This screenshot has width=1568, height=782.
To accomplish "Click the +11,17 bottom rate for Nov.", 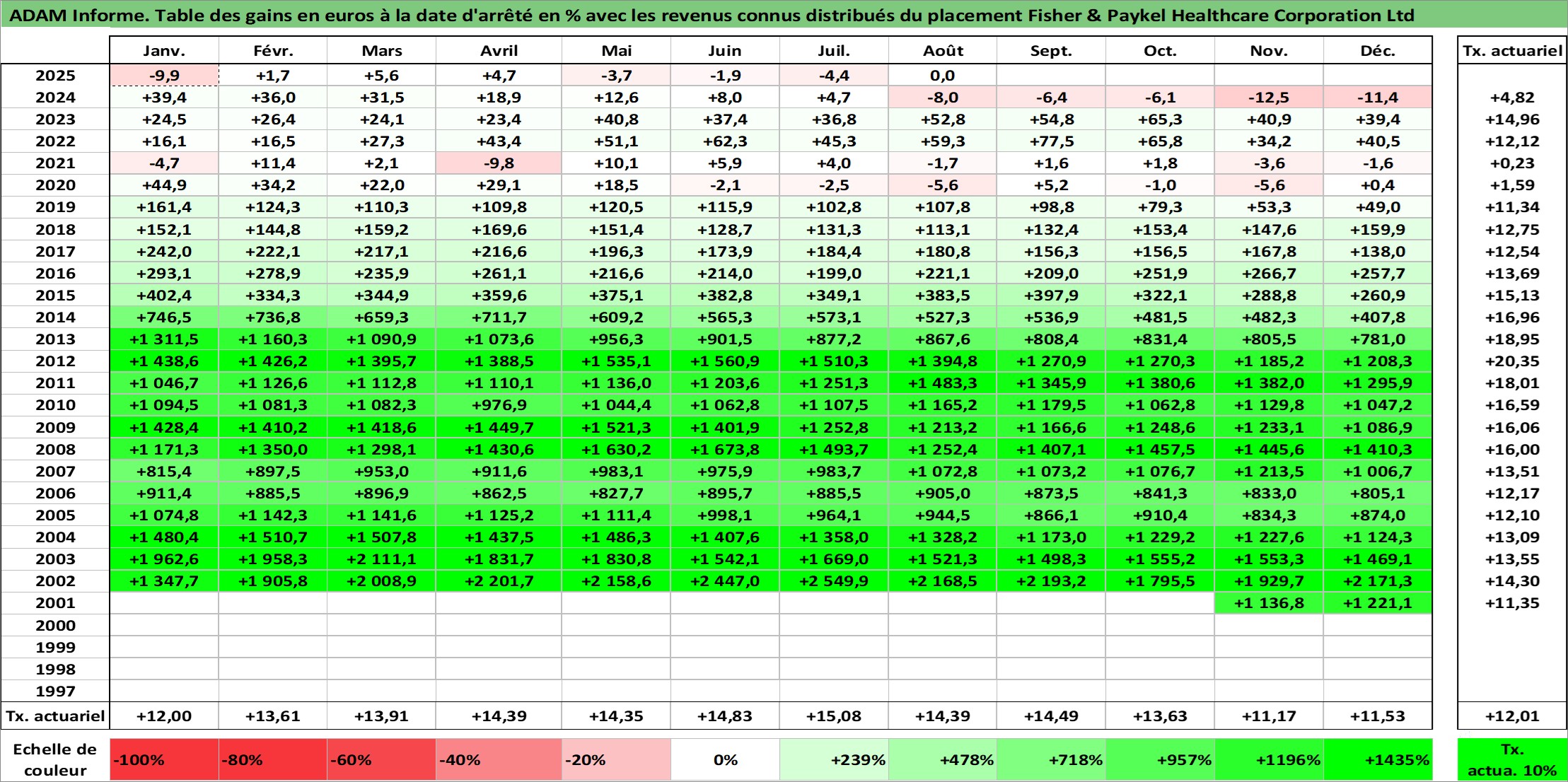I will coord(1269,716).
